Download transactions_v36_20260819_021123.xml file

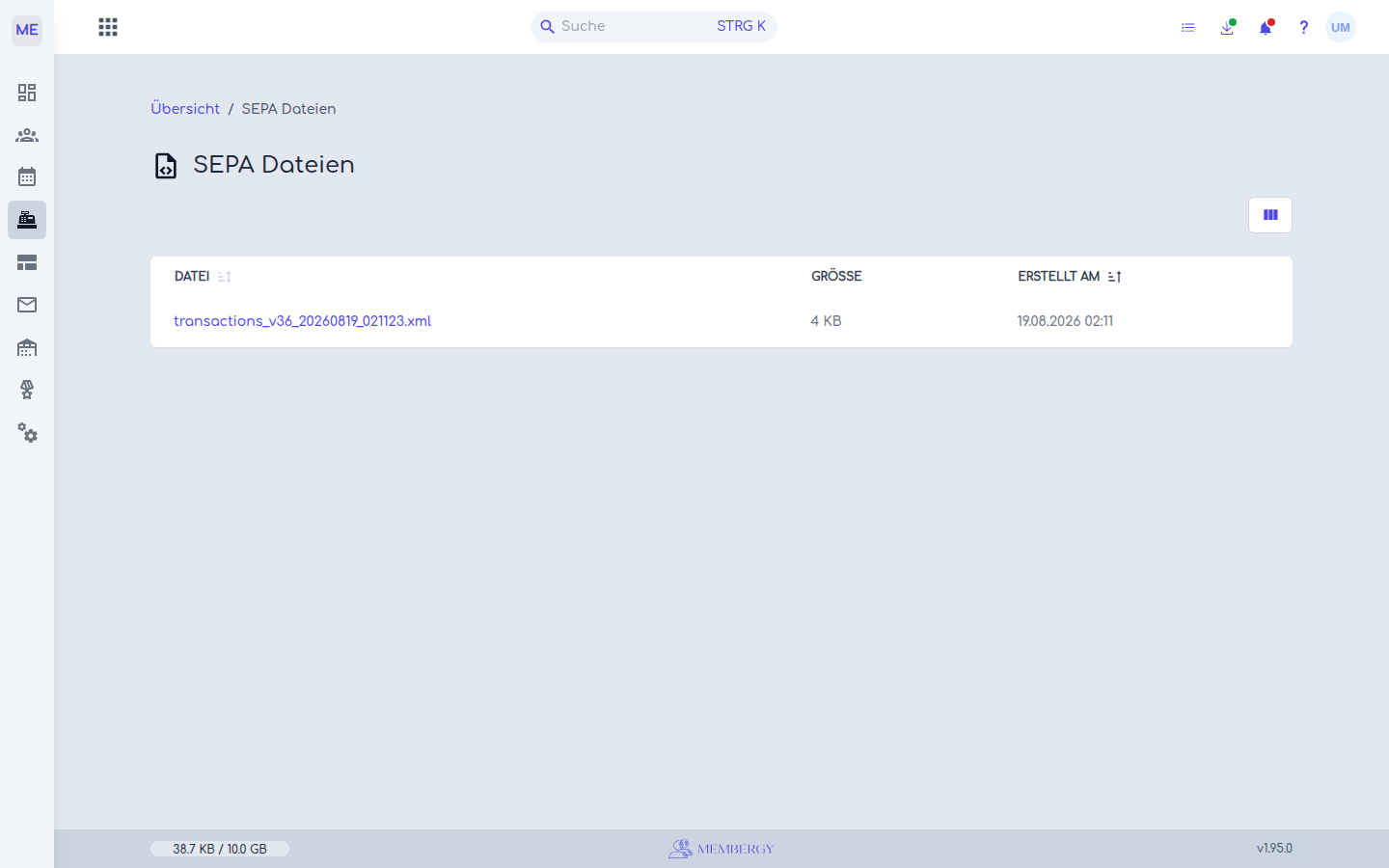(x=302, y=321)
